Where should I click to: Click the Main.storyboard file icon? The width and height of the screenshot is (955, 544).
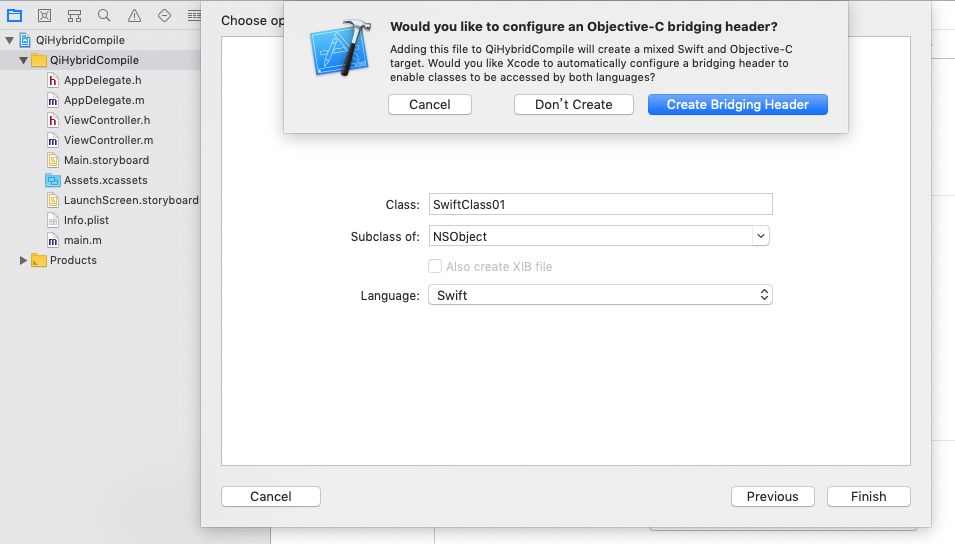(x=53, y=160)
